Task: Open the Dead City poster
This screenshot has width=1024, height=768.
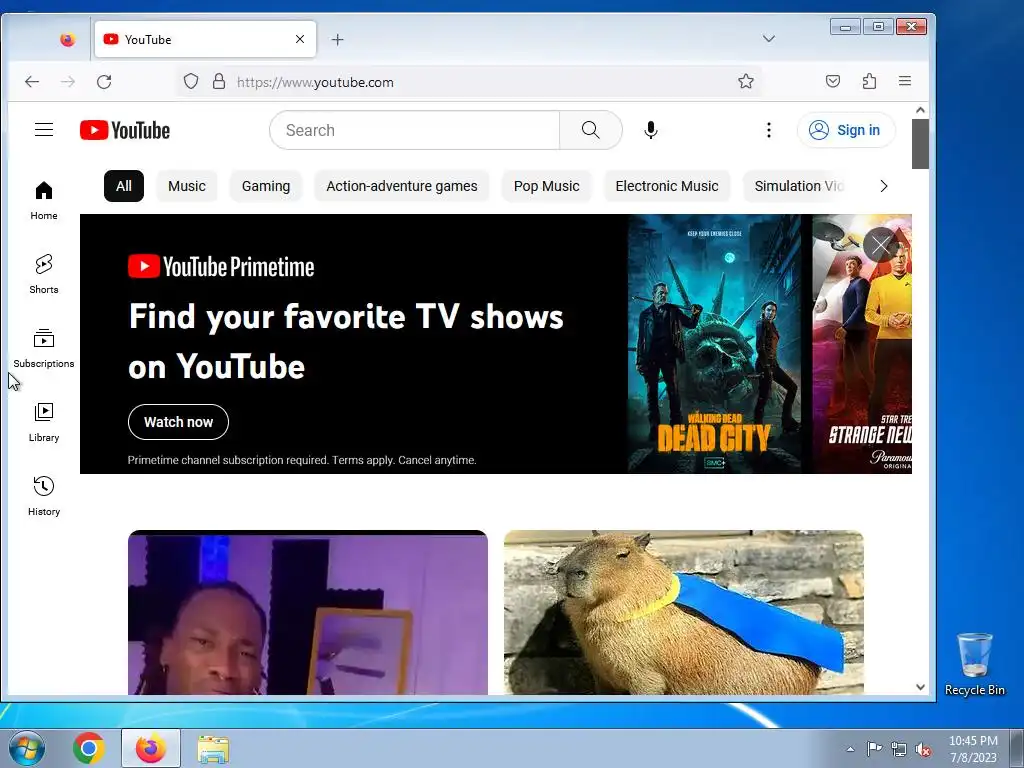Action: click(x=714, y=344)
